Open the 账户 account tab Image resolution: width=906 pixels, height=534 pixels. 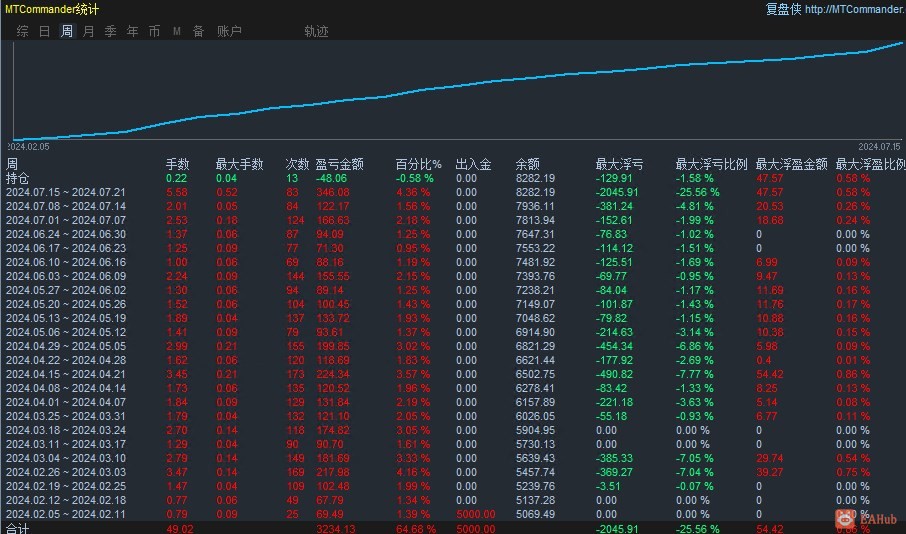click(229, 31)
